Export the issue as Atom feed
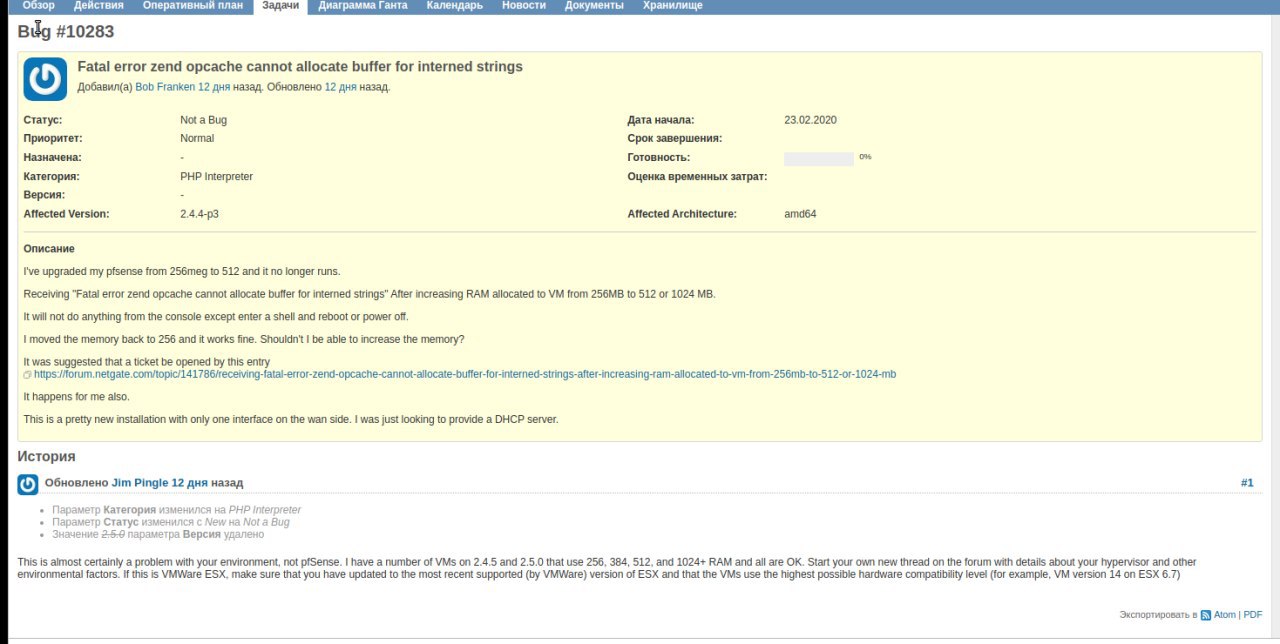This screenshot has width=1280, height=644. click(x=1225, y=615)
